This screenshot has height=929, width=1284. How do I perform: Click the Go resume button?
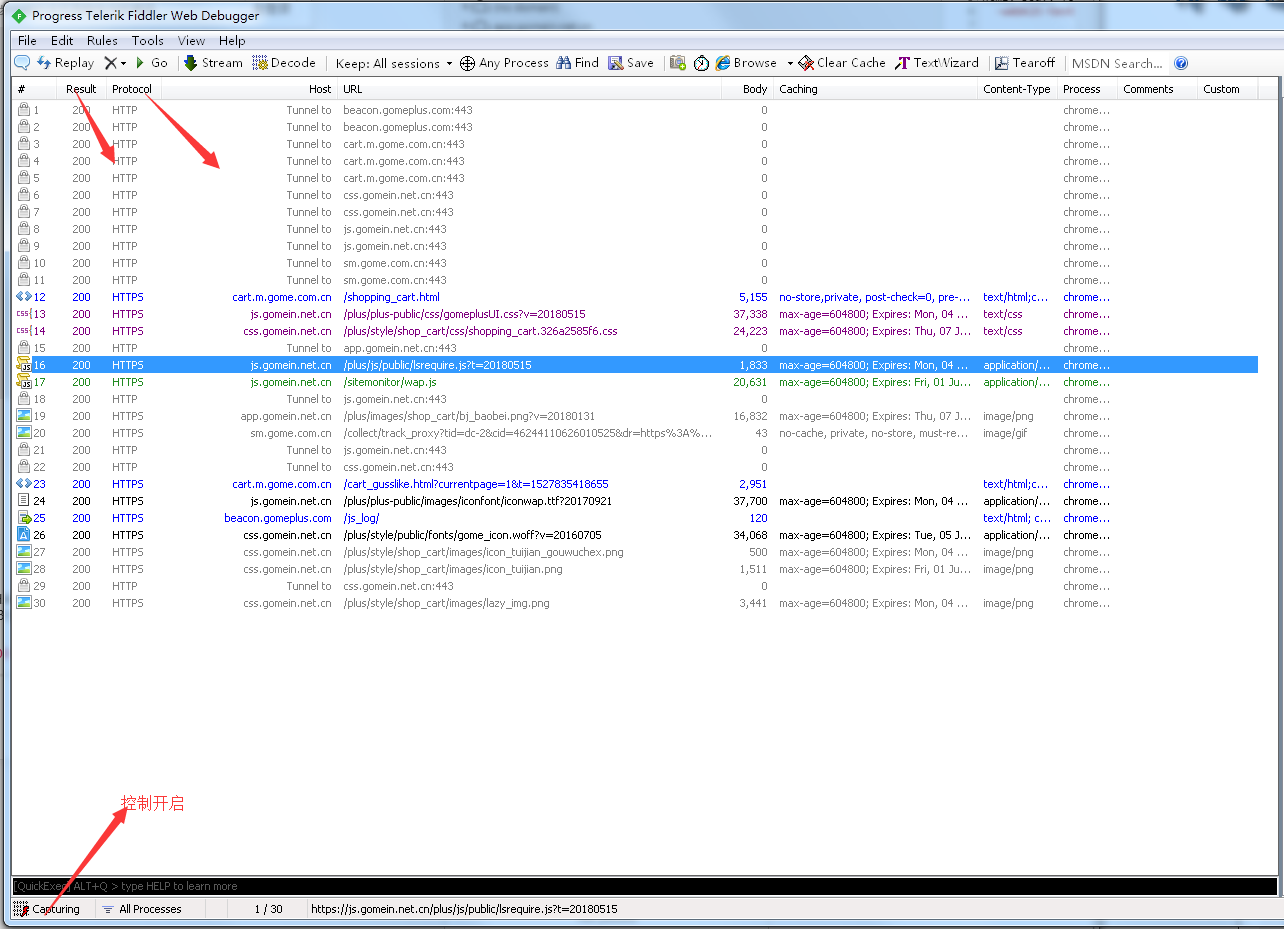click(x=152, y=63)
